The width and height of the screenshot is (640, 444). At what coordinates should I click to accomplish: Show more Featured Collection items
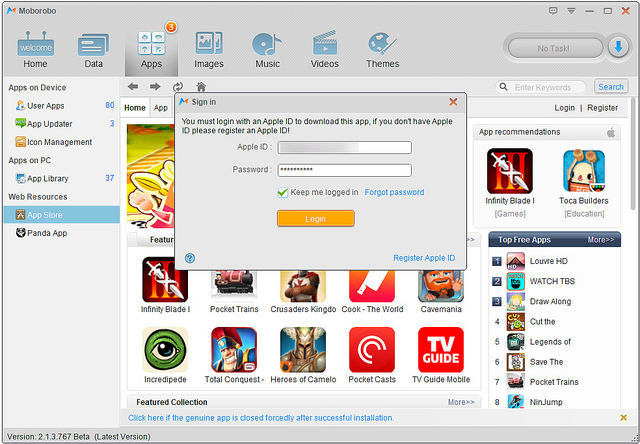[x=461, y=402]
